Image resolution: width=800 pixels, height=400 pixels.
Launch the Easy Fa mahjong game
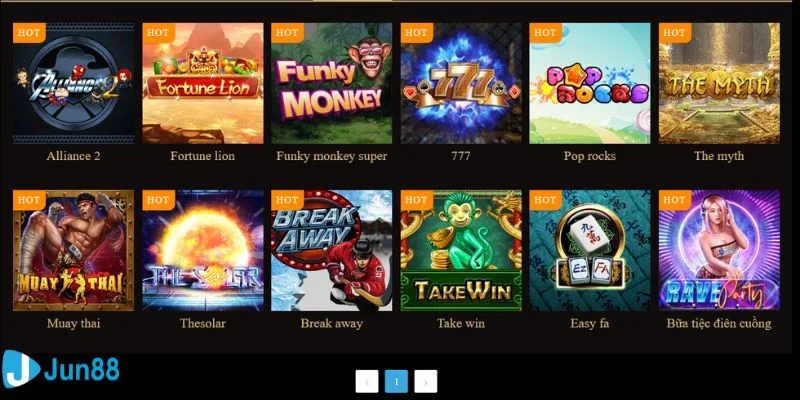coord(590,251)
